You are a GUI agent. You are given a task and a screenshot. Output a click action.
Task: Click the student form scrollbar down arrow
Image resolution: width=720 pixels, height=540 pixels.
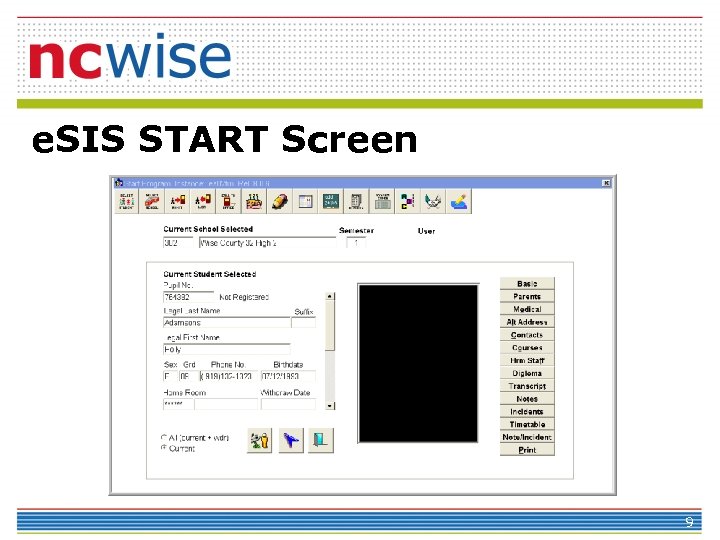click(x=330, y=406)
